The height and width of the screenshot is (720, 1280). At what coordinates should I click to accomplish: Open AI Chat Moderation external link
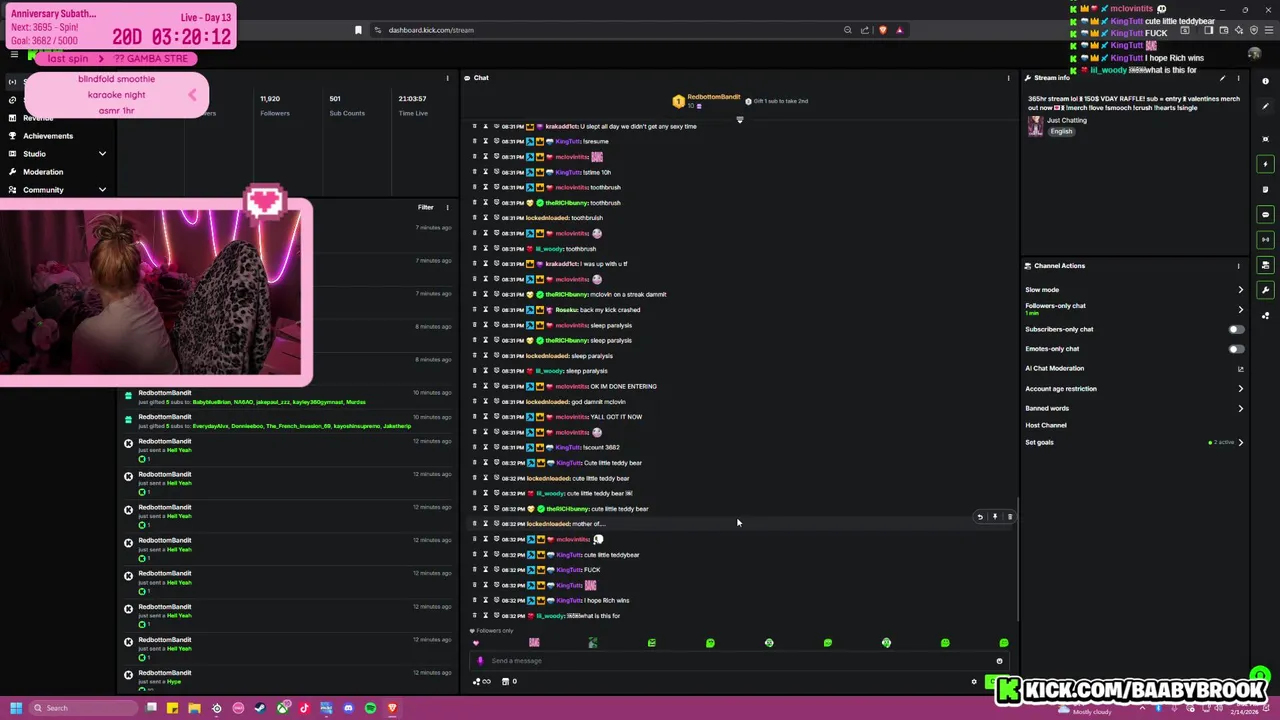pyautogui.click(x=1241, y=369)
